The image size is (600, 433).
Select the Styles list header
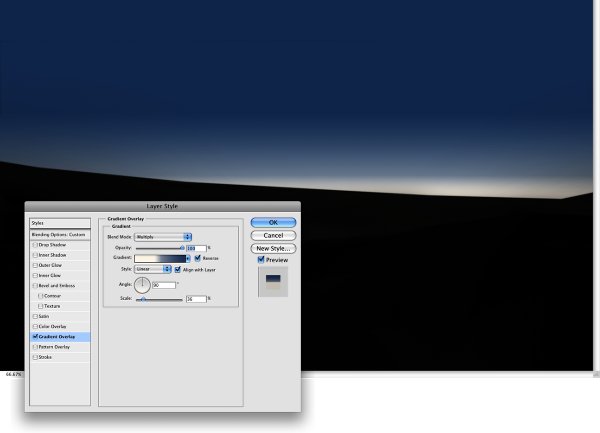coord(60,223)
